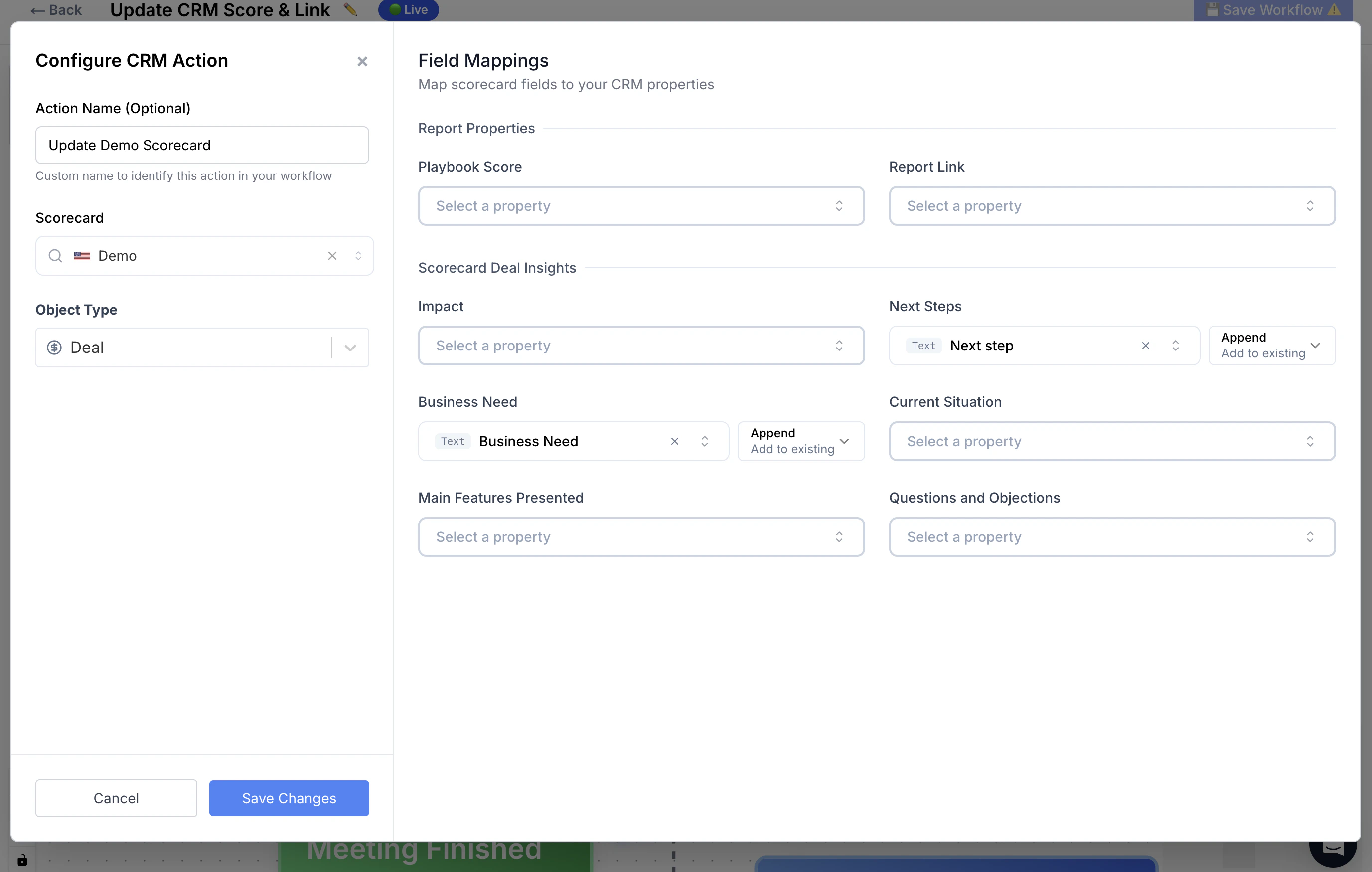The height and width of the screenshot is (872, 1372).
Task: Click the Deal dollar icon
Action: pyautogui.click(x=54, y=347)
